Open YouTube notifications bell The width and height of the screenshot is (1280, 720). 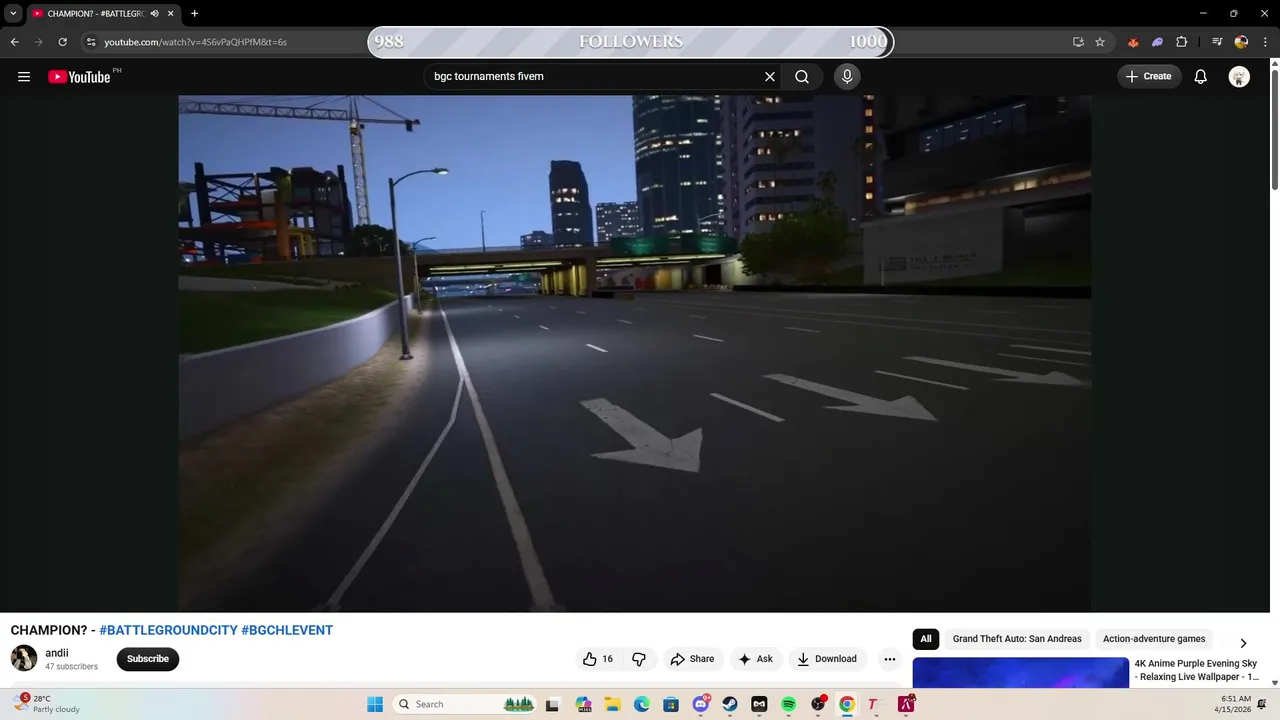pyautogui.click(x=1201, y=77)
